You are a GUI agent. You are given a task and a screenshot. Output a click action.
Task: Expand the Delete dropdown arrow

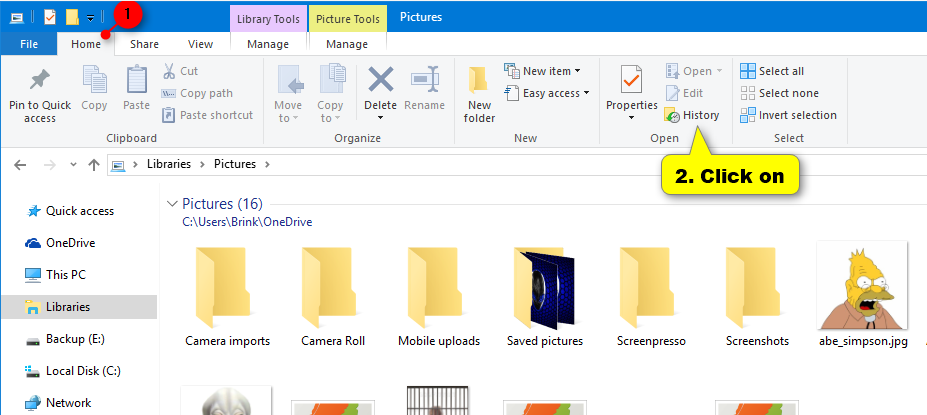pos(380,118)
